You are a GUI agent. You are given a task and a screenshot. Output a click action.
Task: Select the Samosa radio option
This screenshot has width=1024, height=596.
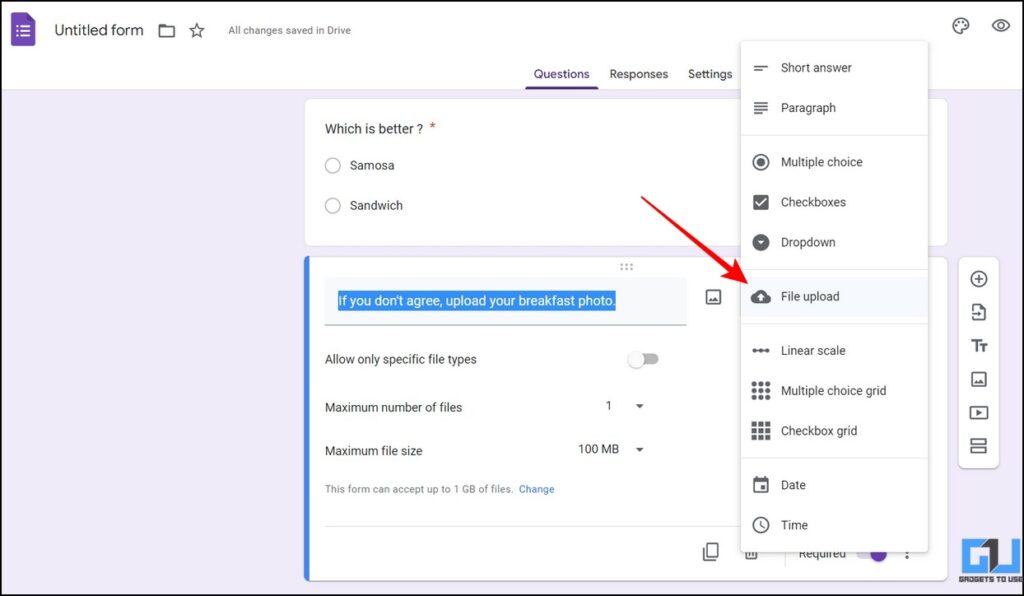[332, 166]
